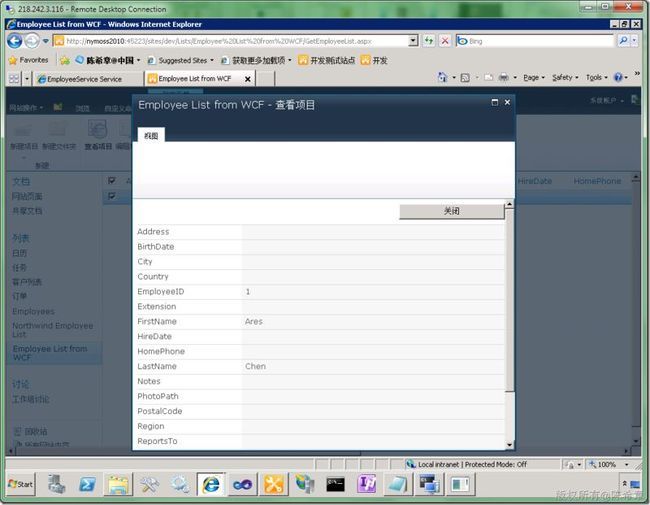
Task: Close the Employee List from WCF dialog
Action: click(x=507, y=102)
